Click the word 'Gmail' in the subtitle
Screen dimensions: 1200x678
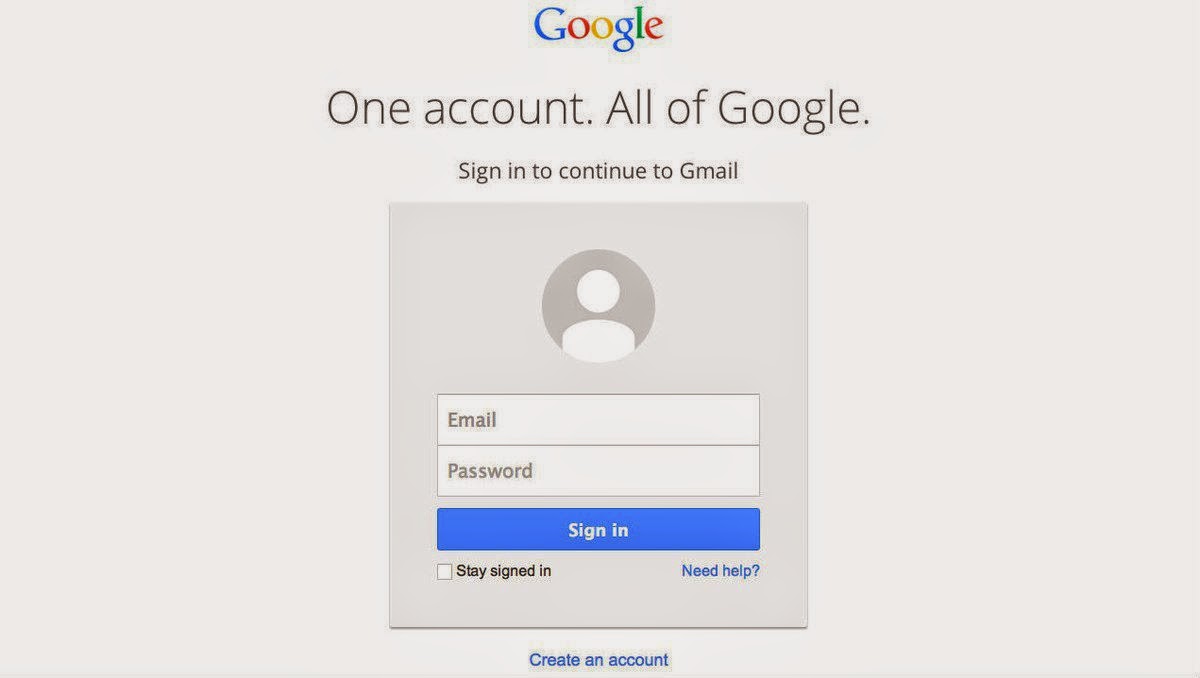click(708, 171)
